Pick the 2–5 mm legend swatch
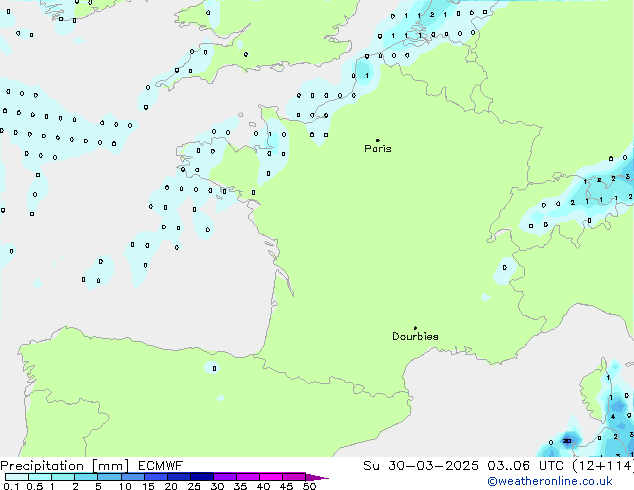634x490 pixels. (86, 477)
